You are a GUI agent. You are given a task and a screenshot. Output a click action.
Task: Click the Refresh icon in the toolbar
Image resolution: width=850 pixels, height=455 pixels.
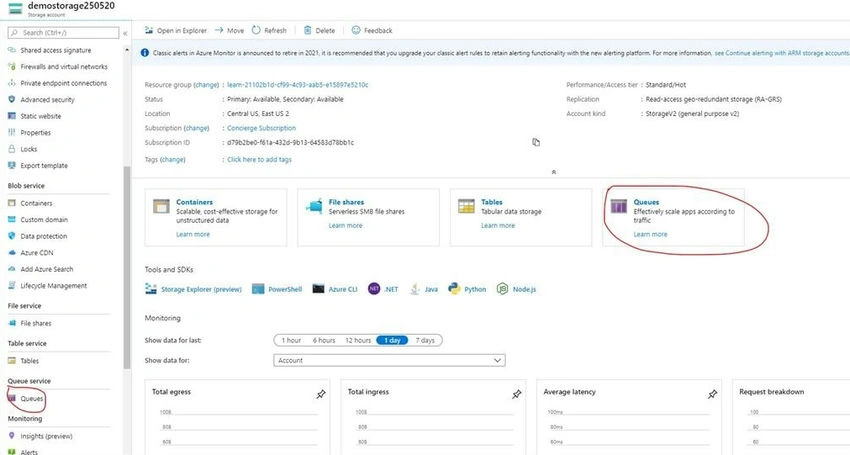pos(256,30)
